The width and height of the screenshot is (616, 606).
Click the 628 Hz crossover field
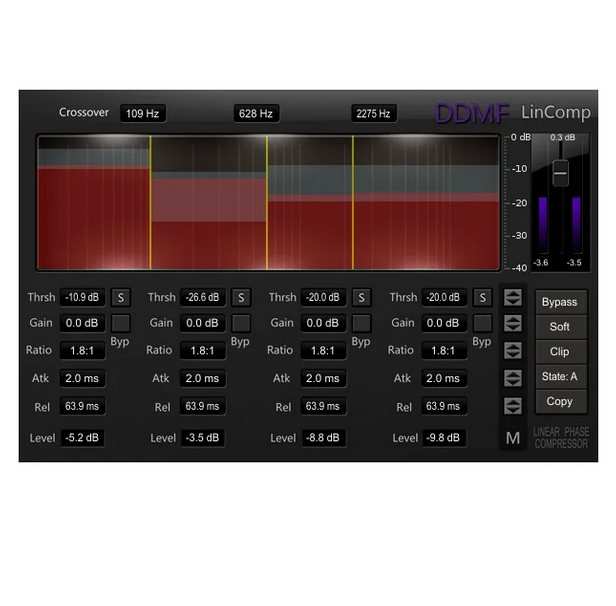pos(256,114)
